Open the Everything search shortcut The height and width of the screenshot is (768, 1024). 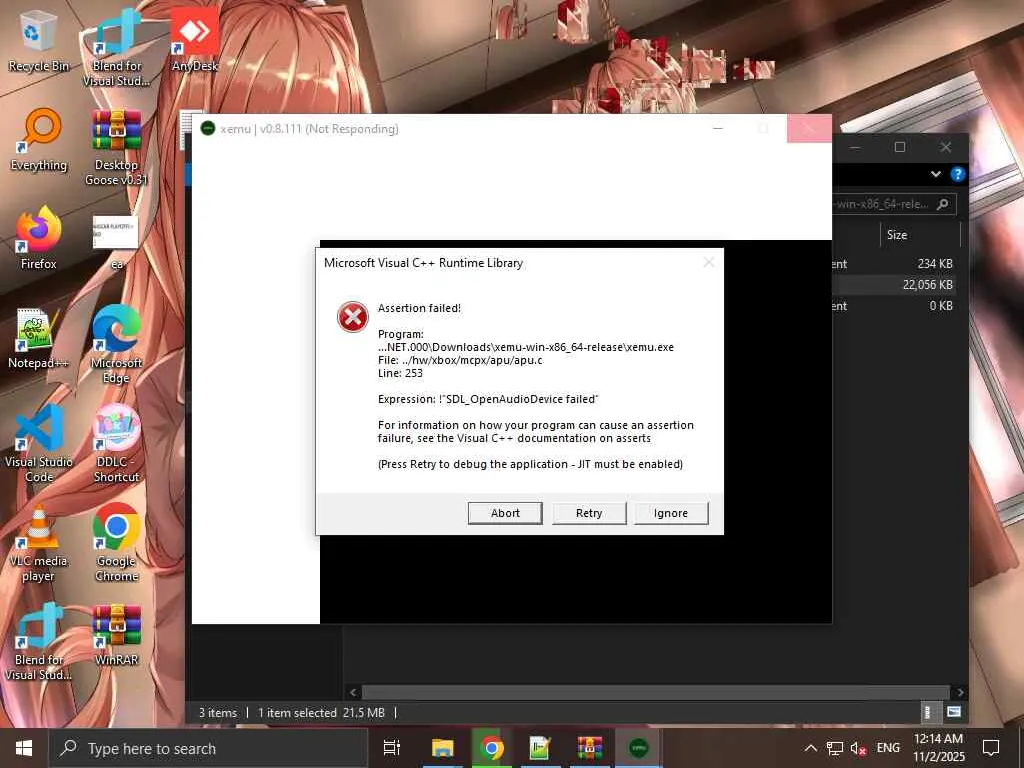(x=39, y=140)
